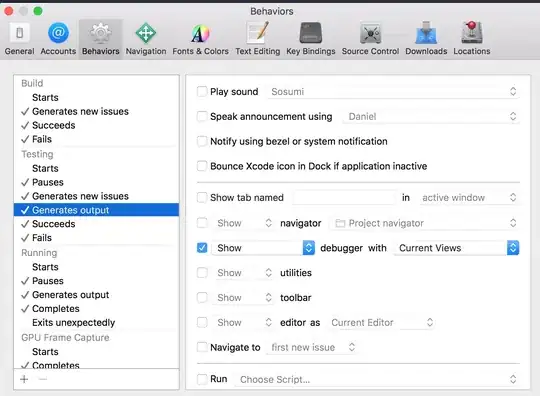The image size is (540, 396).
Task: Open the General preferences icon
Action: 19,33
